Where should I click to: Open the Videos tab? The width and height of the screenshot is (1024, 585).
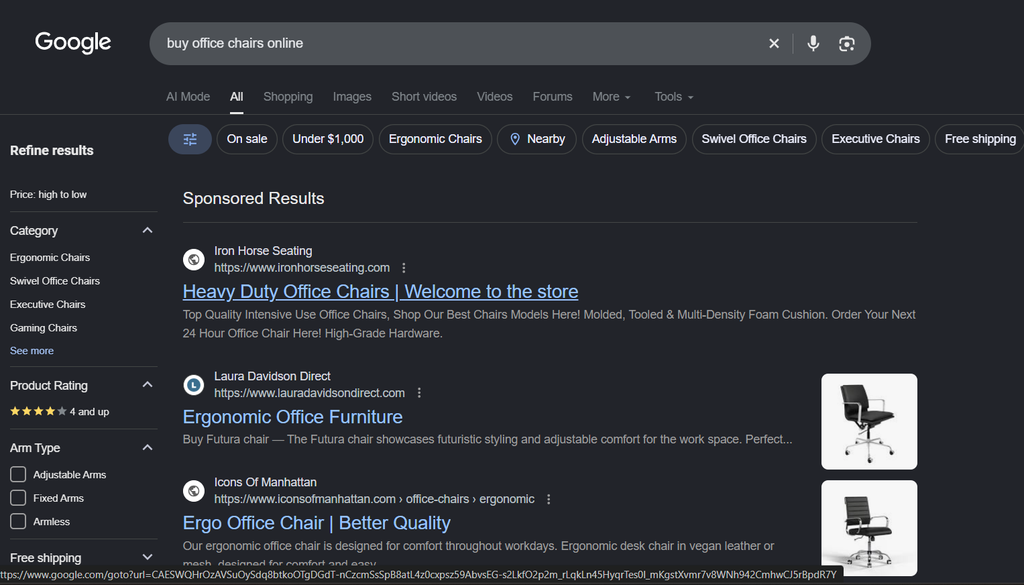click(494, 97)
